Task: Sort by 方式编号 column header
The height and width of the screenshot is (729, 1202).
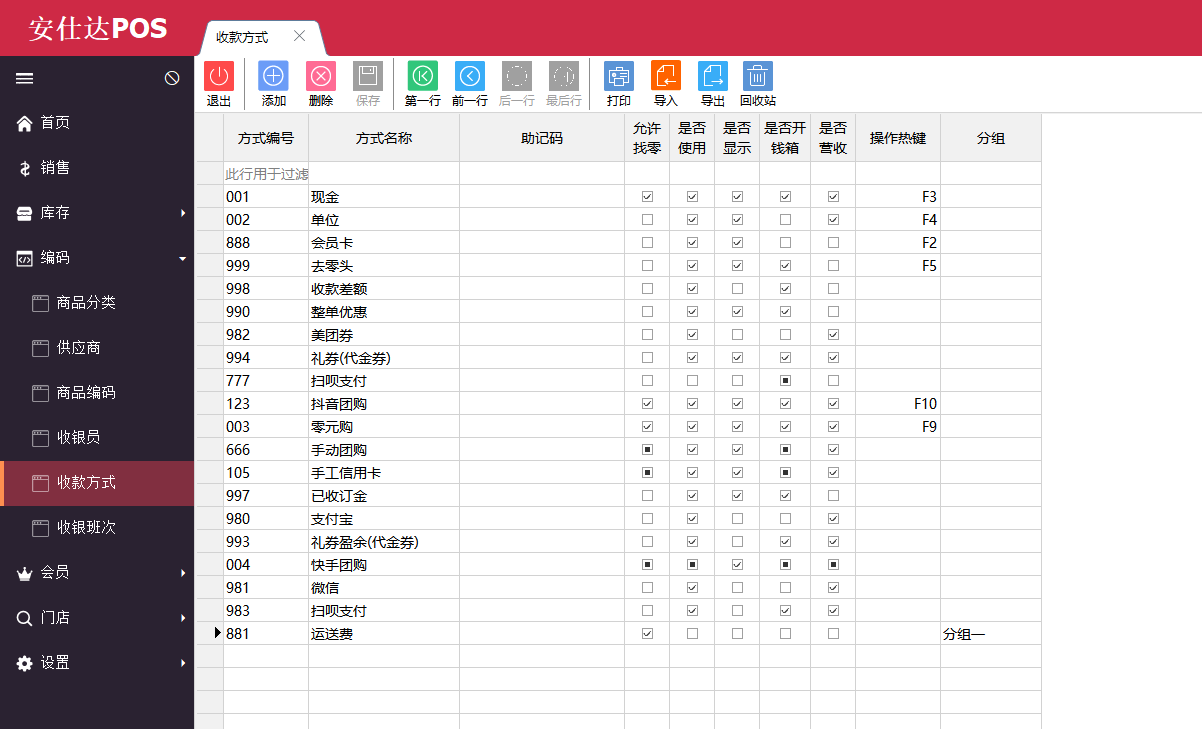Action: pyautogui.click(x=266, y=138)
